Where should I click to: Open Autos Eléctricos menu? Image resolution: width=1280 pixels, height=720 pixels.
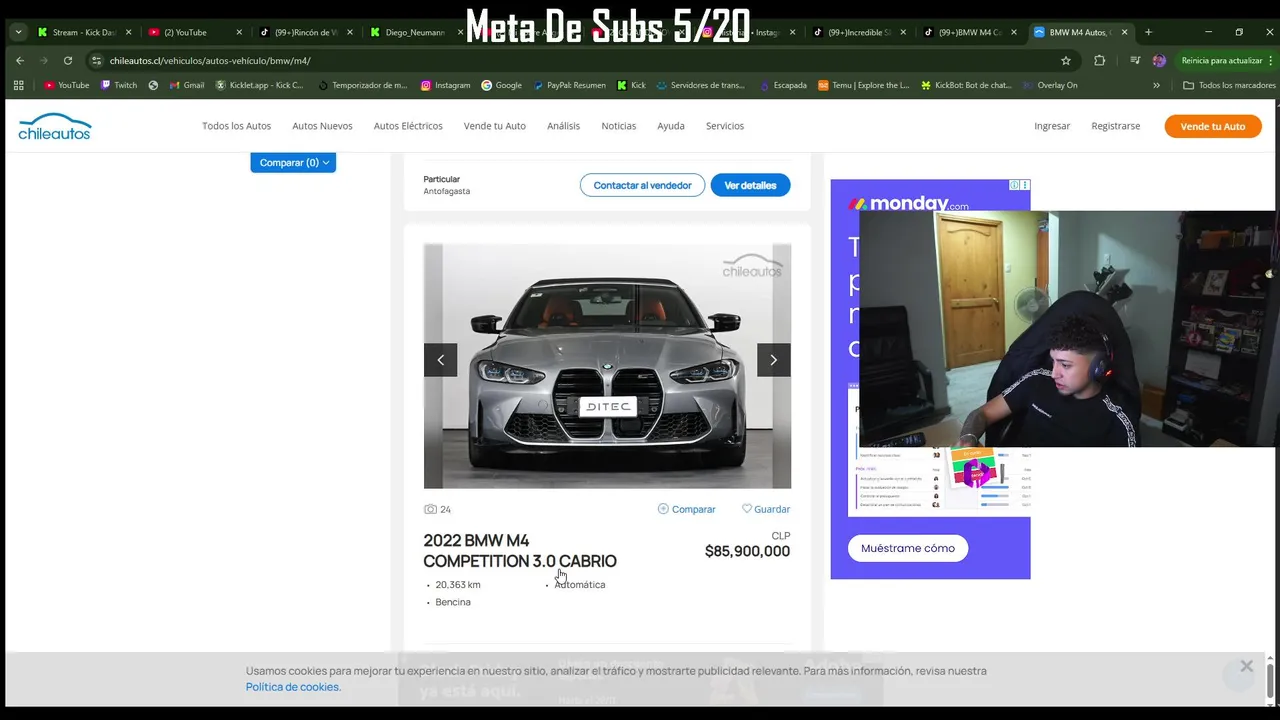[x=408, y=126]
